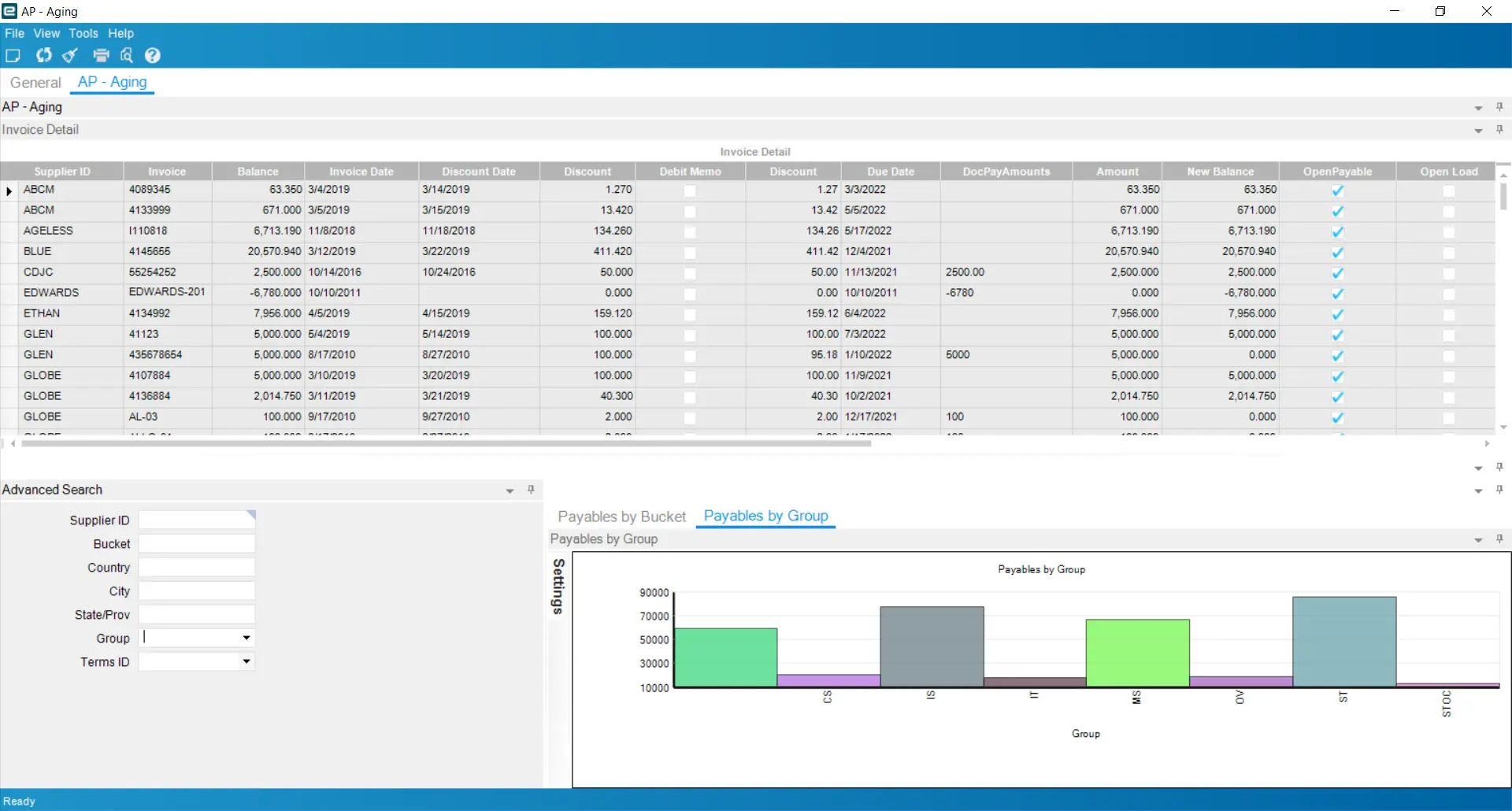Click the AP - Aging app icon in title bar

click(x=9, y=11)
